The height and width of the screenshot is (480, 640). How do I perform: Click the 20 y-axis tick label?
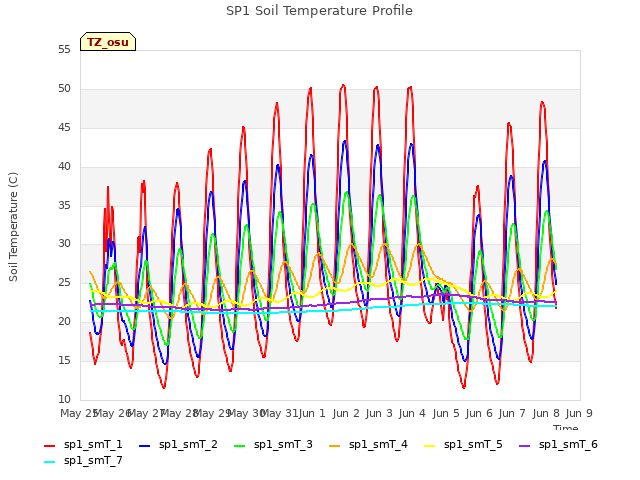(64, 322)
